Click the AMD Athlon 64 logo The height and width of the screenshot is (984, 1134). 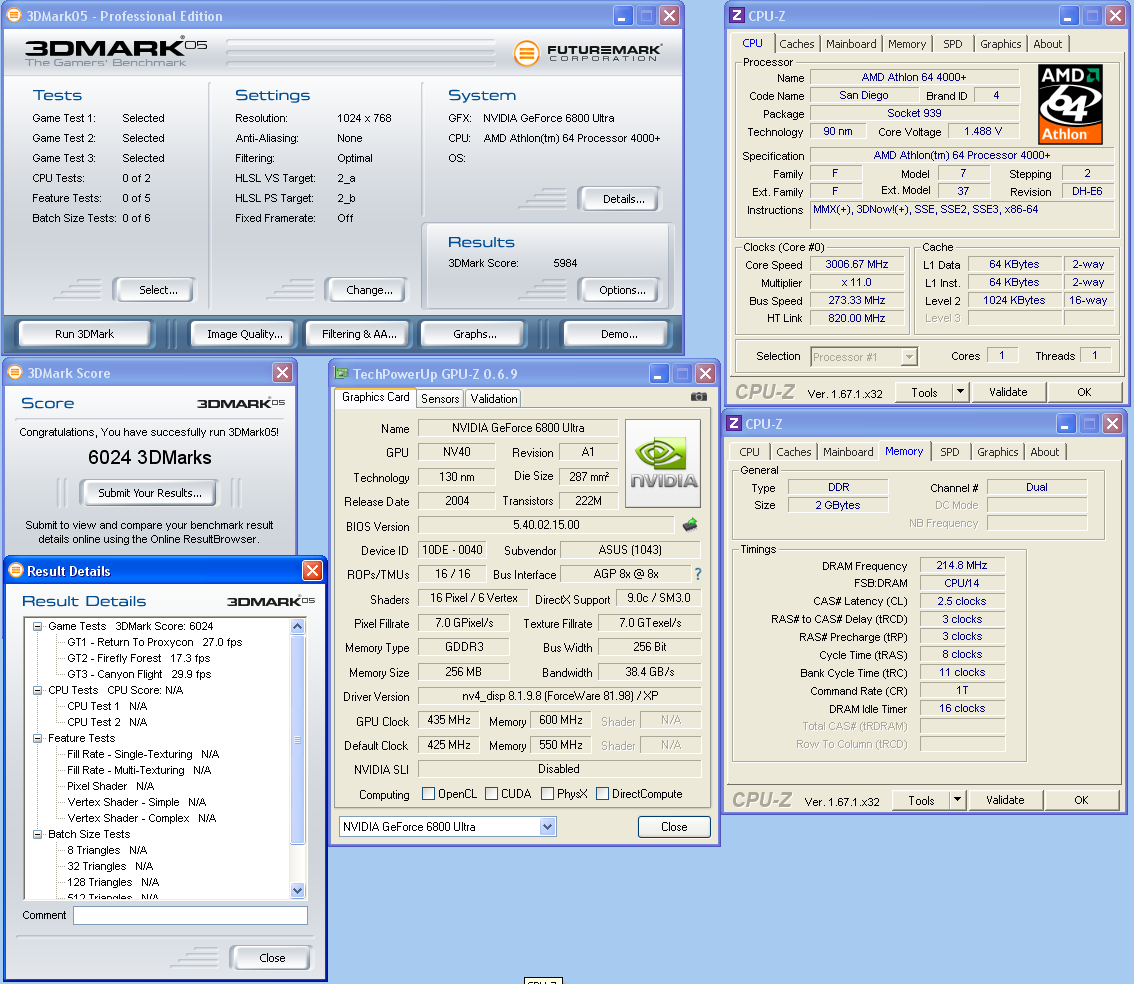(1070, 104)
